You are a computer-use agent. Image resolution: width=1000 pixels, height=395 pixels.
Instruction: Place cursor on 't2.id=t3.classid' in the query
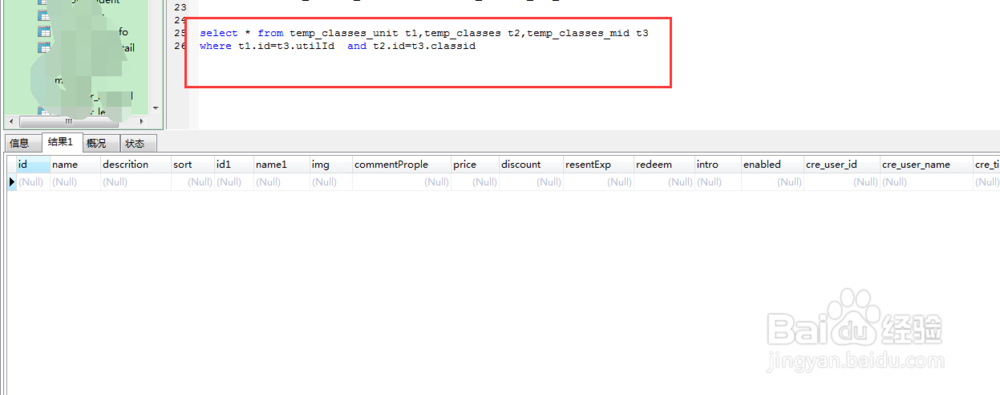pos(424,47)
